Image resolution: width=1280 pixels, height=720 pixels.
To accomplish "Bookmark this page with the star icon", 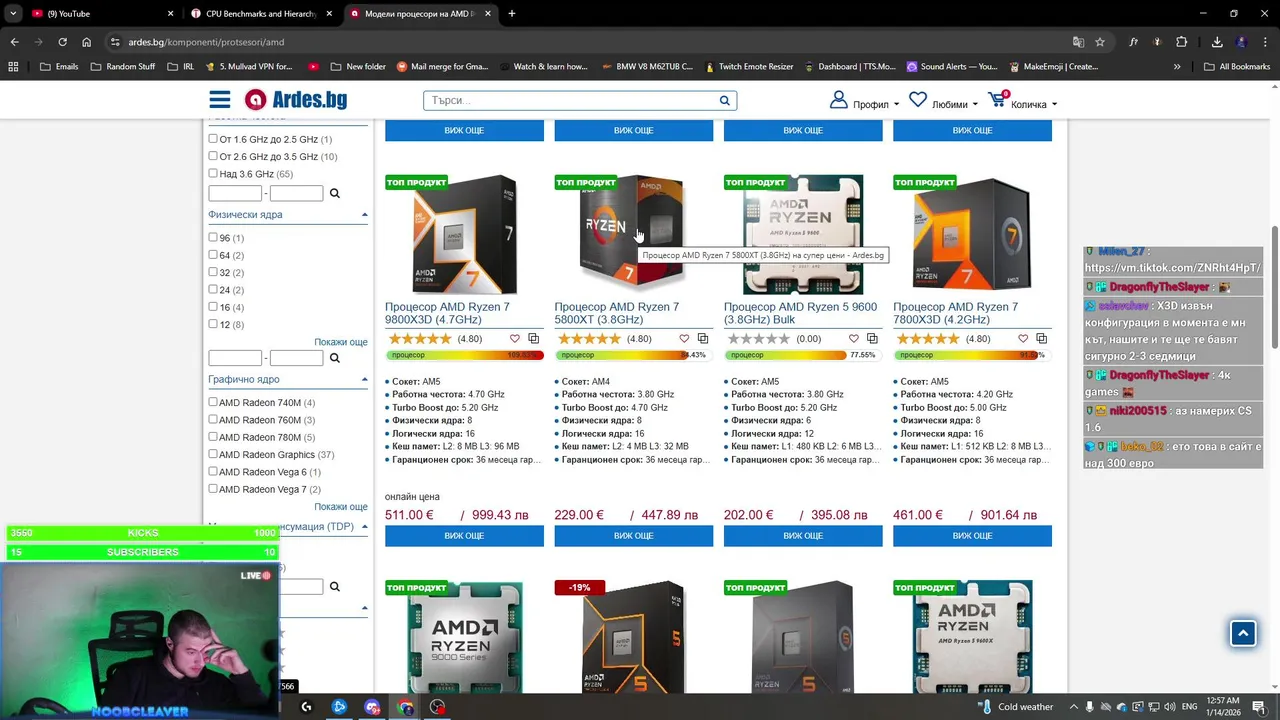I will 1100,42.
